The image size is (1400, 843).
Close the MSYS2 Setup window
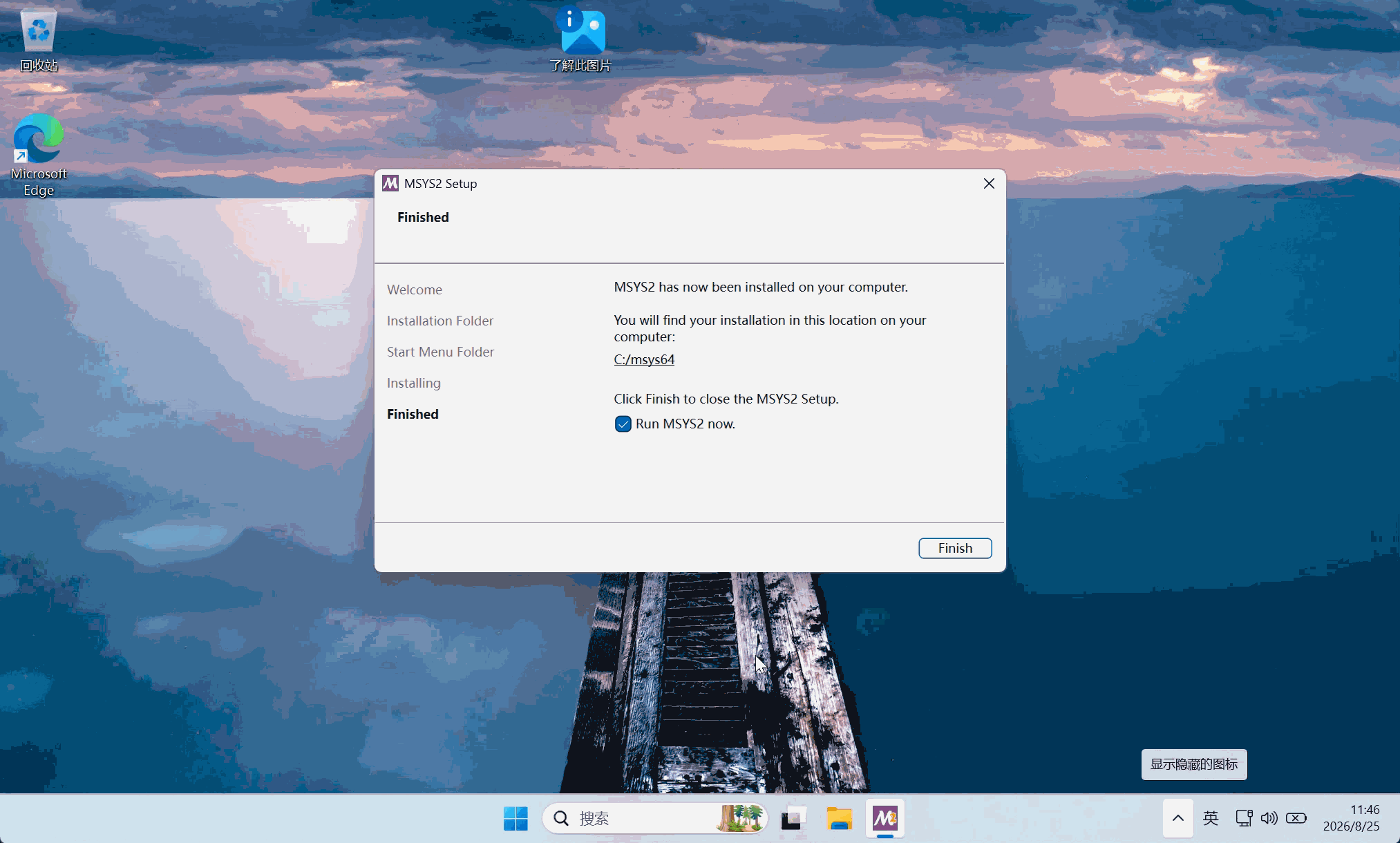tap(989, 183)
